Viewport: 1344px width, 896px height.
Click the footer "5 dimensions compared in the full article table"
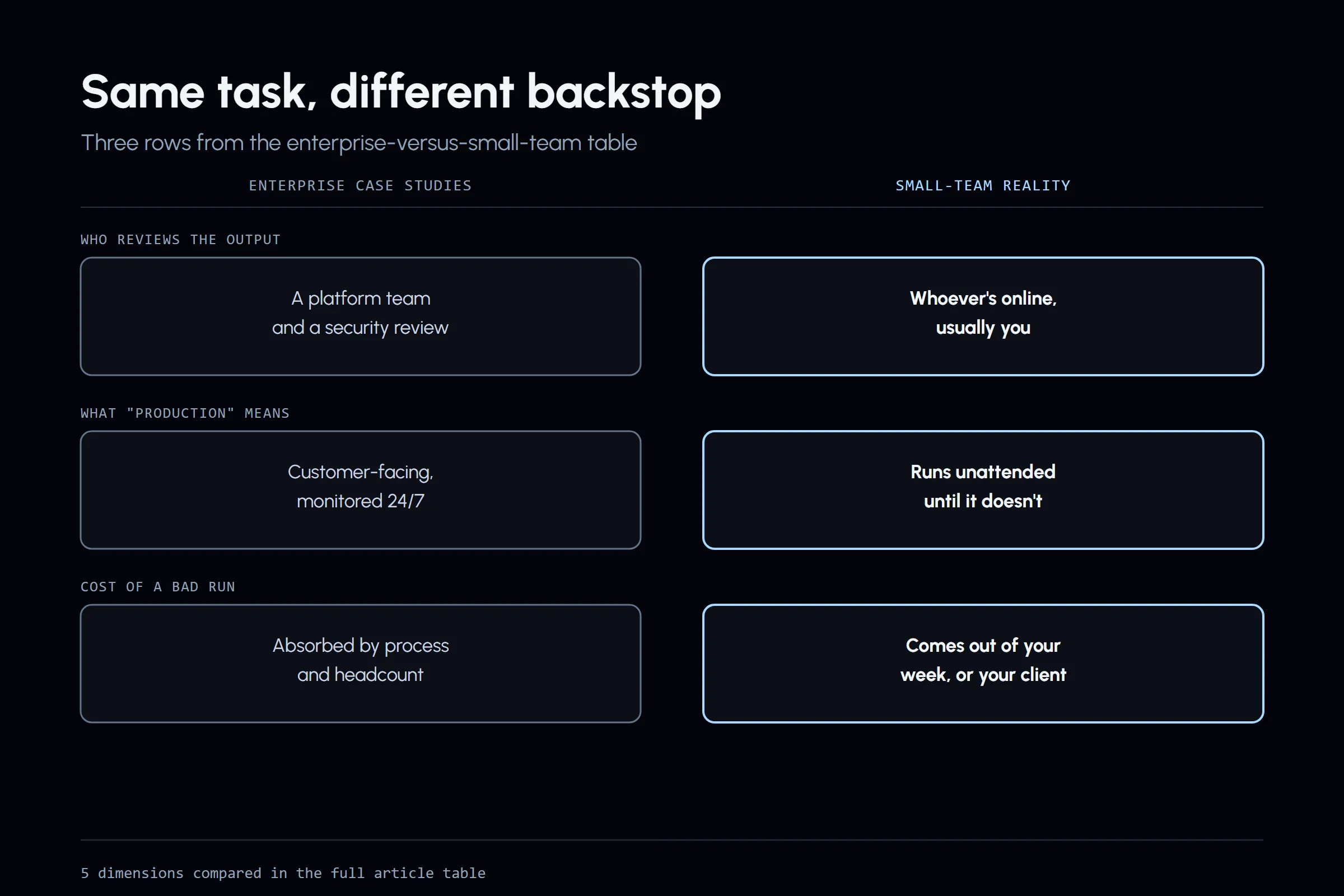point(283,873)
